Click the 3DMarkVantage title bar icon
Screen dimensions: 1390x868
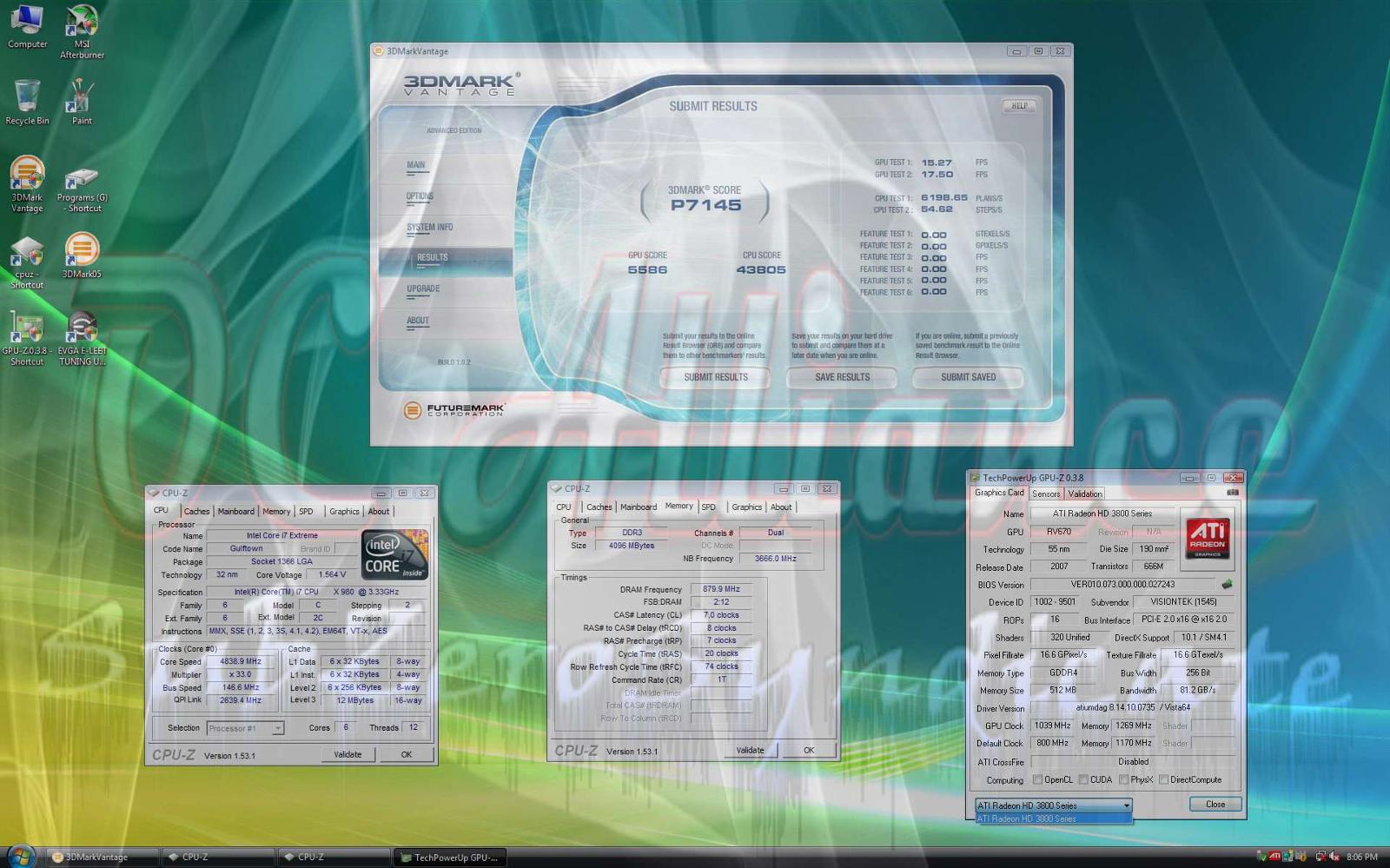click(x=379, y=51)
